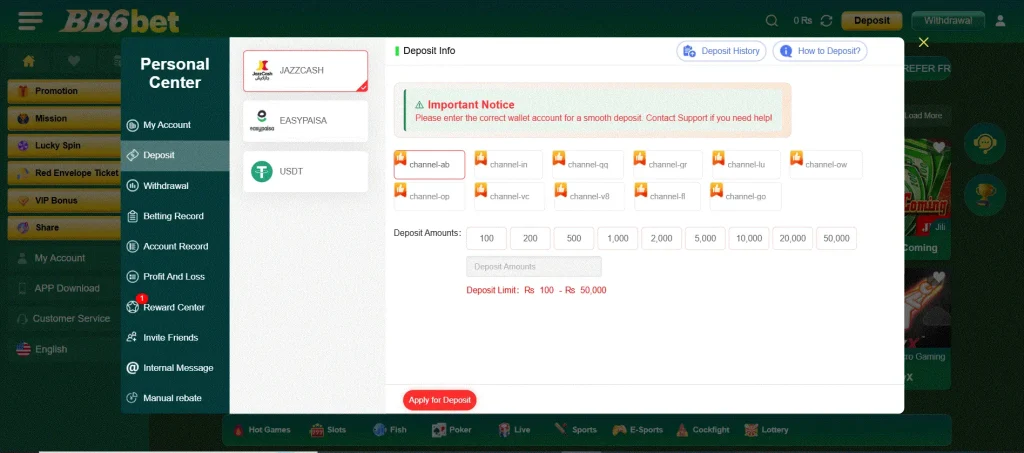Open the customer support headset icon
1024x453 pixels.
pos(984,143)
